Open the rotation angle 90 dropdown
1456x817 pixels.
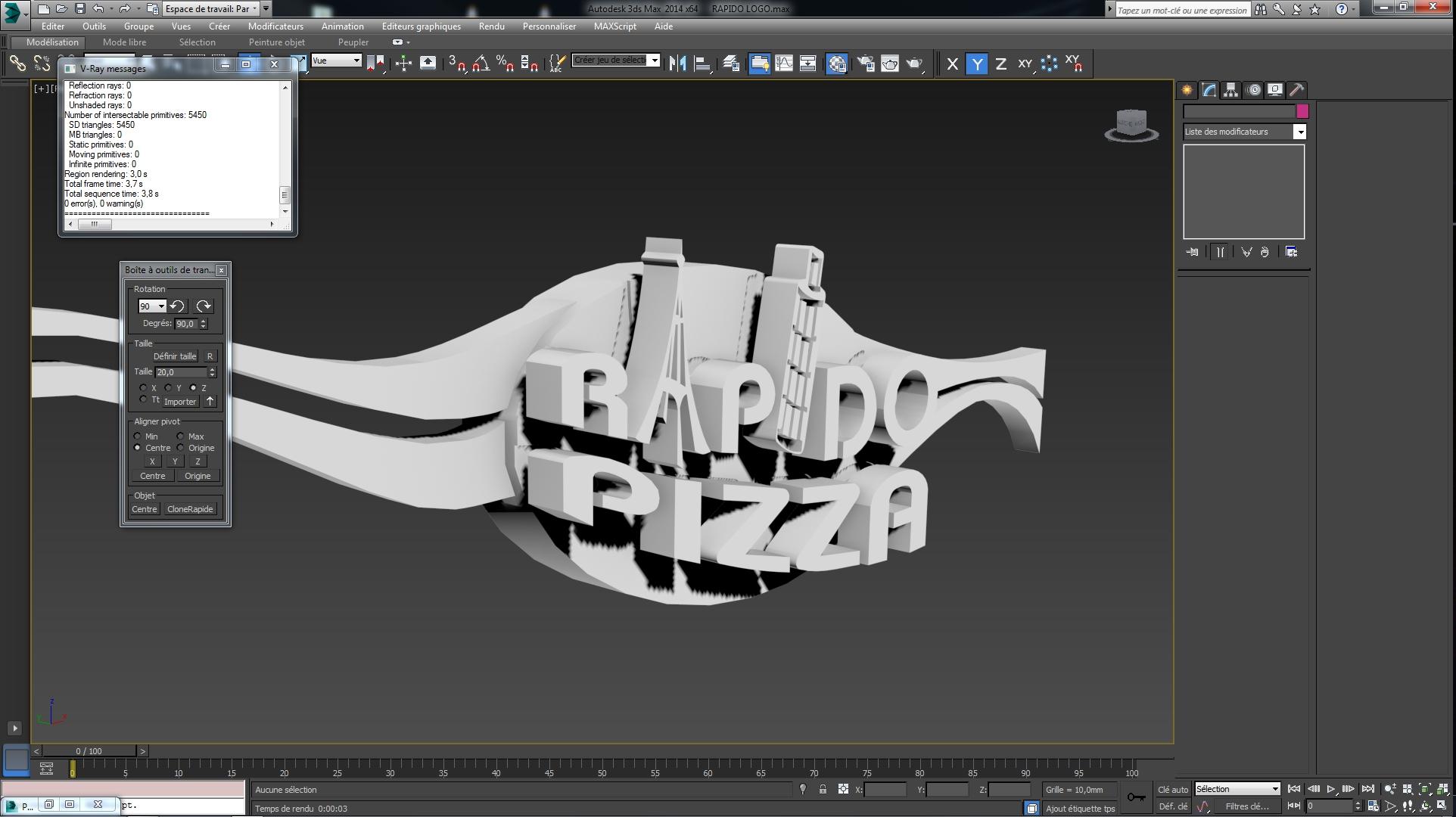pyautogui.click(x=161, y=306)
